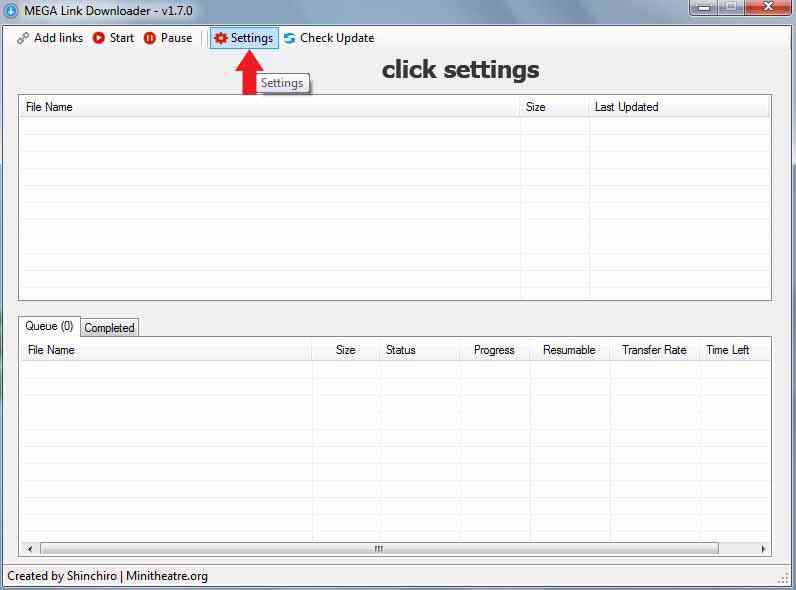796x590 pixels.
Task: Click the Pause toolbar label
Action: point(176,38)
